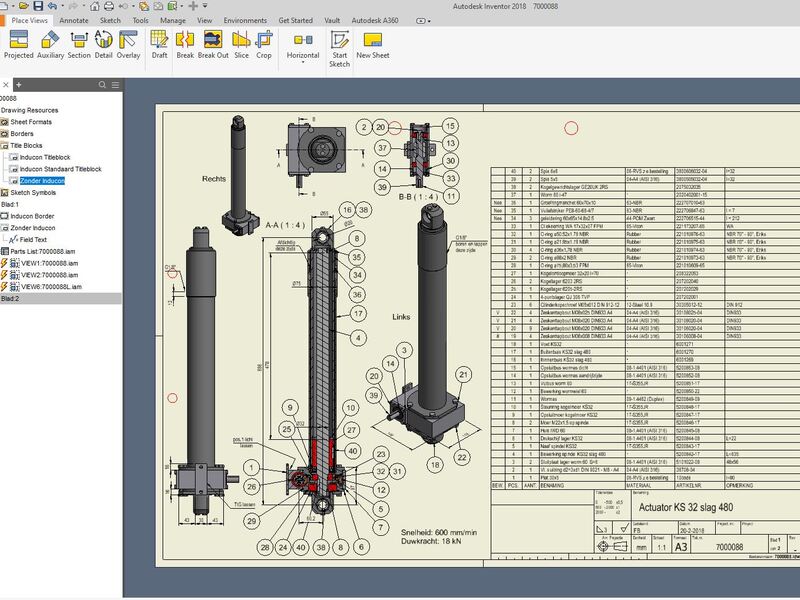Viewport: 800px width, 600px height.
Task: Switch to the Sketch tab
Action: tap(110, 20)
